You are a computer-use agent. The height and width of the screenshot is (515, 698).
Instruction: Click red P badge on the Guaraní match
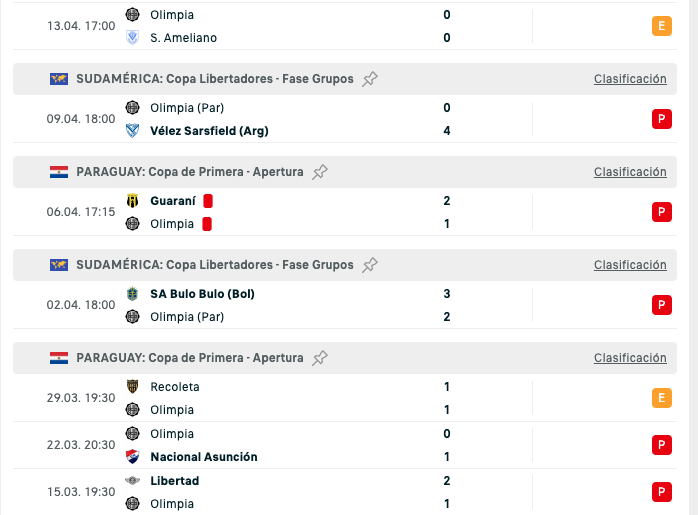coord(661,212)
